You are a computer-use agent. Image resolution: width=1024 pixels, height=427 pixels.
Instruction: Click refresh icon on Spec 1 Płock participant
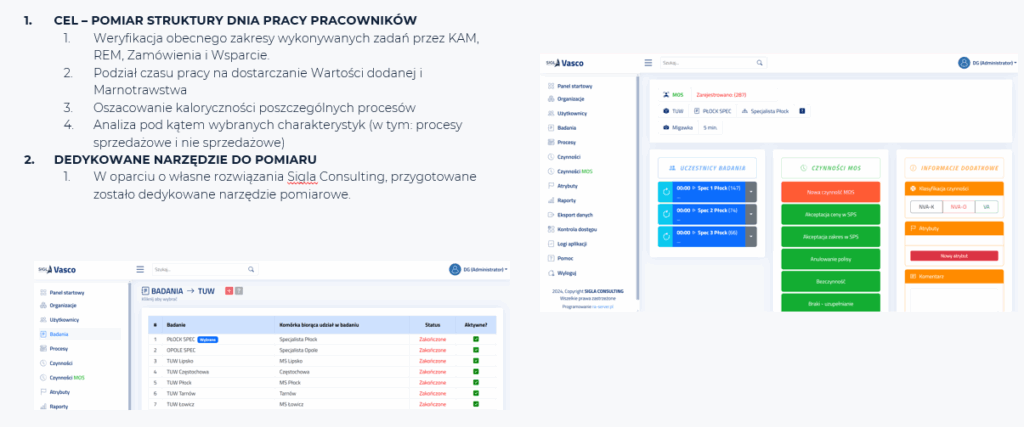tap(667, 189)
